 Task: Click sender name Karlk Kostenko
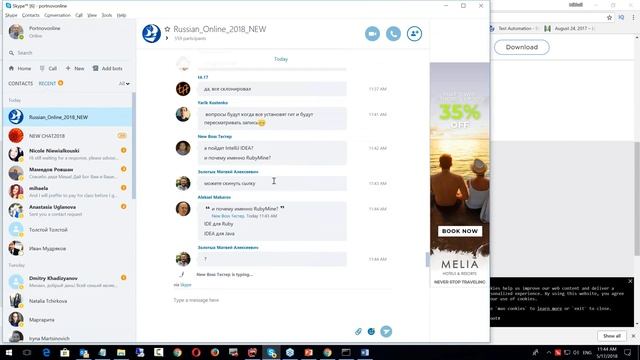click(x=213, y=103)
